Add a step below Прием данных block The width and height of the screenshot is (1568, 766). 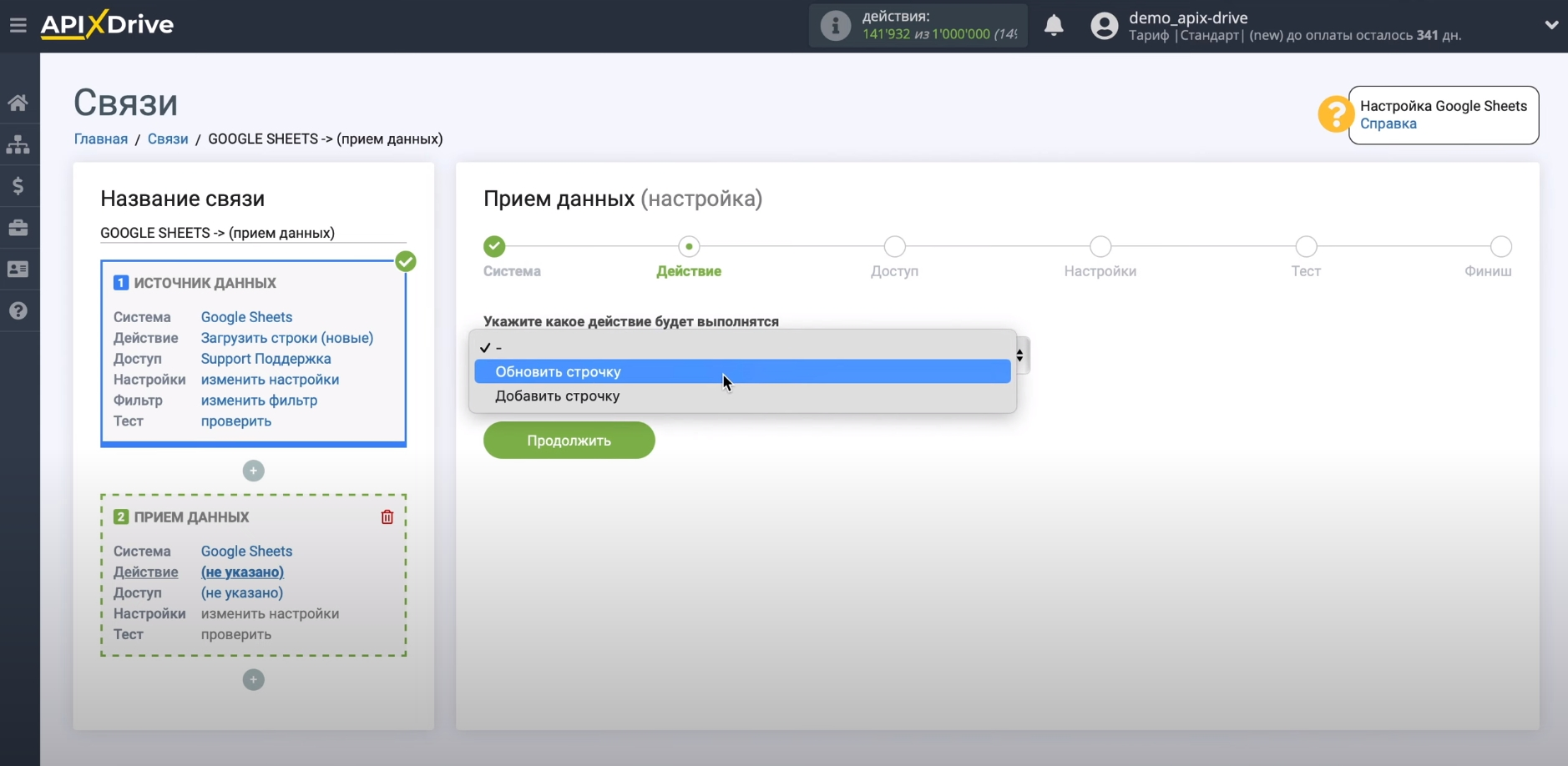(x=254, y=680)
